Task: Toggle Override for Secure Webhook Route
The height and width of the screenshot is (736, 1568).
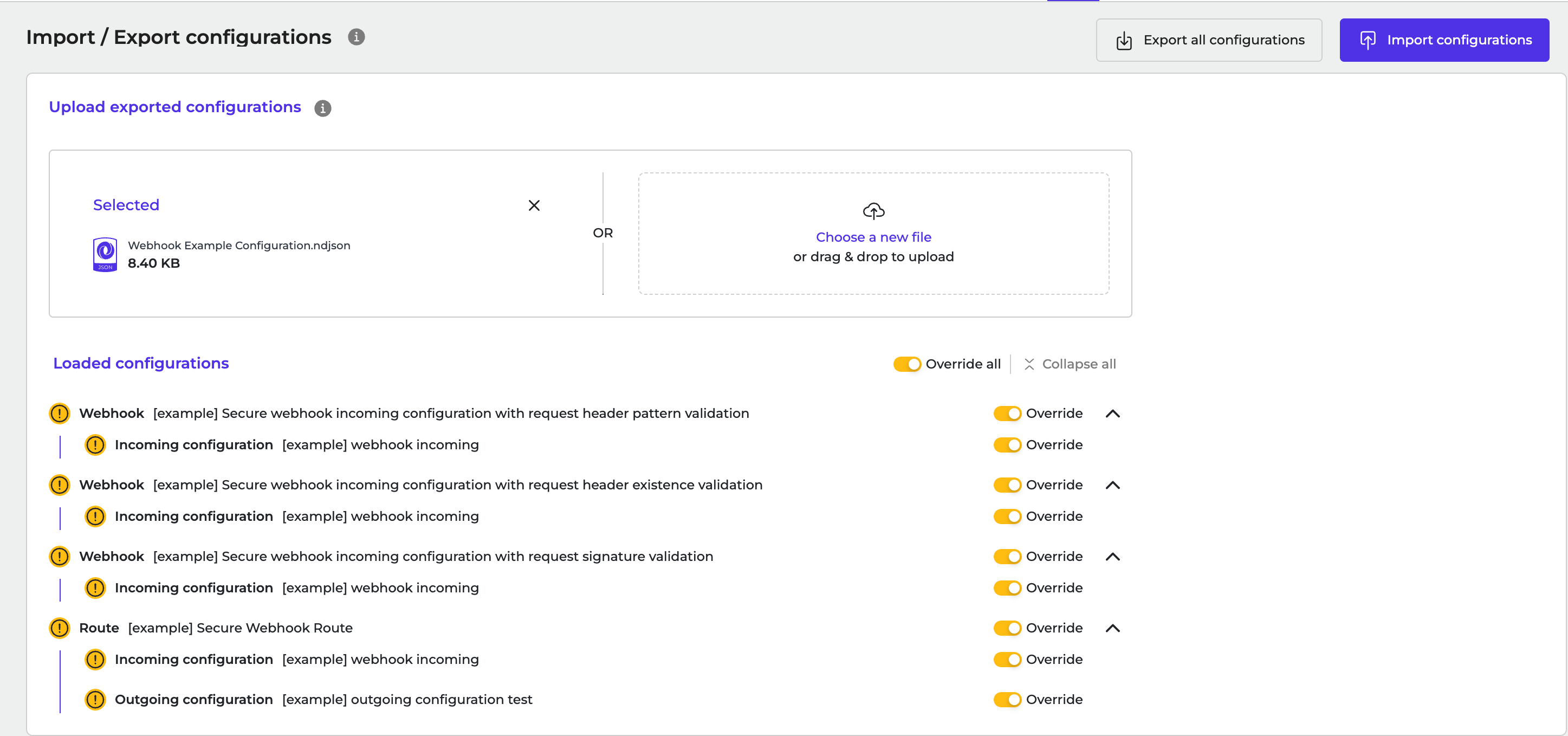Action: 1007,629
